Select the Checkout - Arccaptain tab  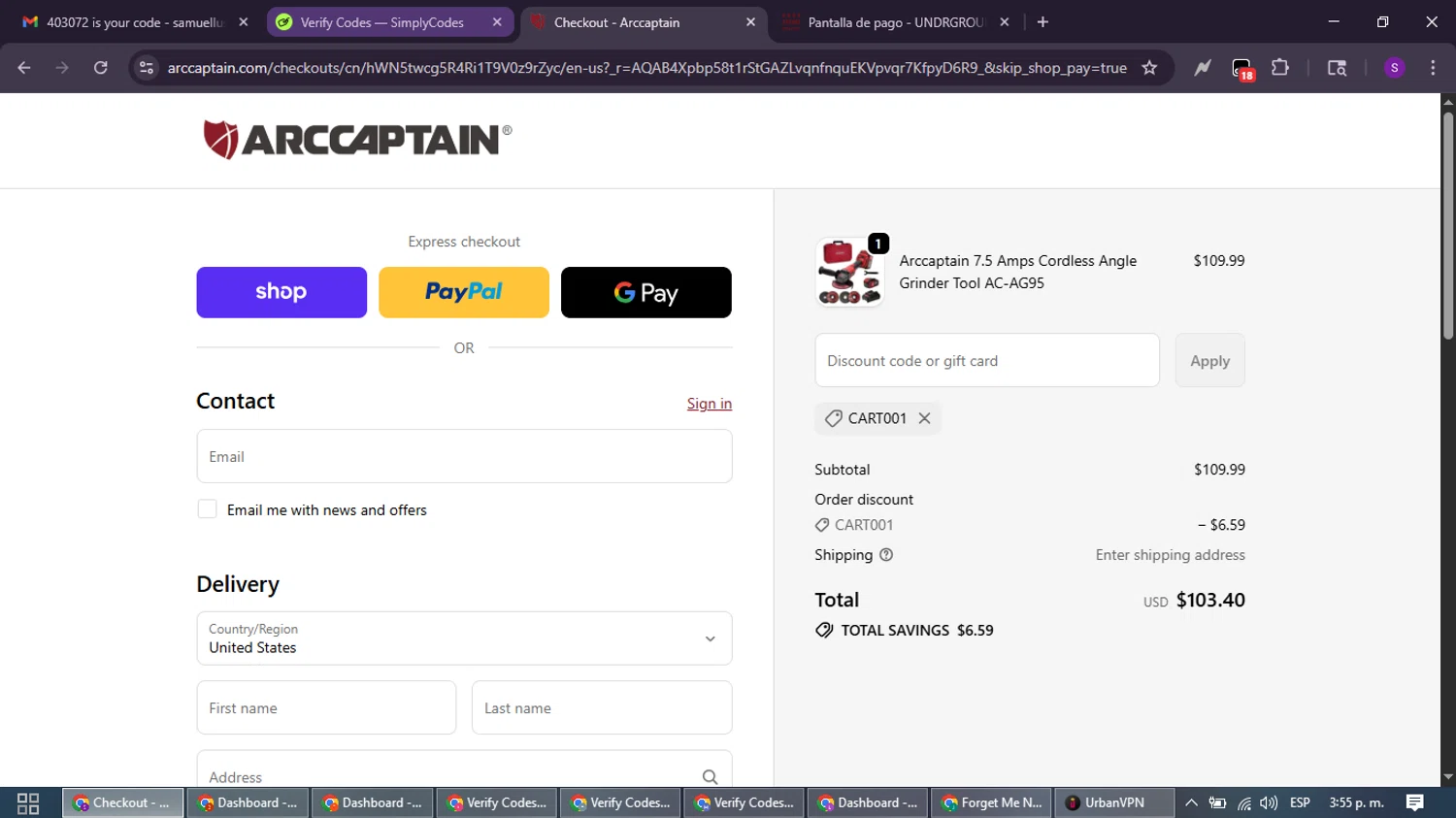click(x=644, y=22)
